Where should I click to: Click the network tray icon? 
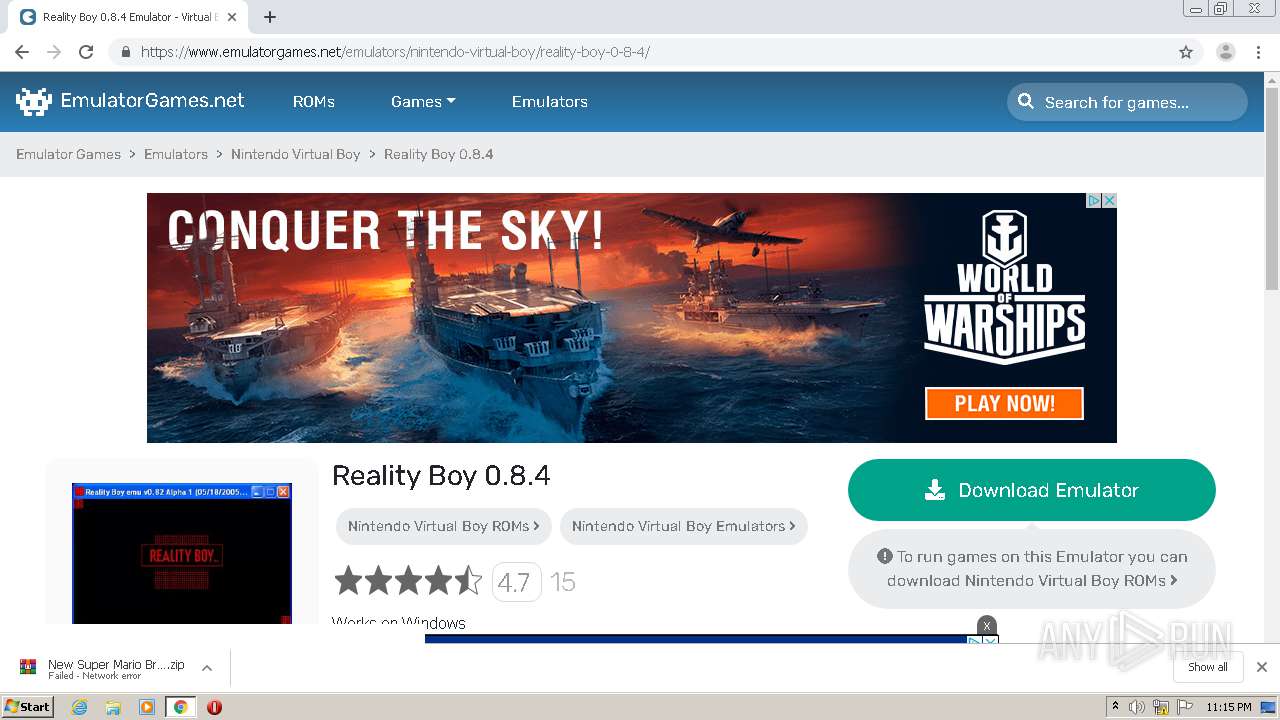(1161, 707)
